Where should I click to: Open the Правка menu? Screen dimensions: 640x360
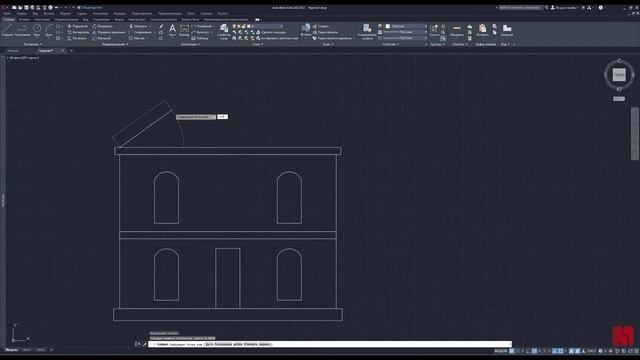[22, 13]
